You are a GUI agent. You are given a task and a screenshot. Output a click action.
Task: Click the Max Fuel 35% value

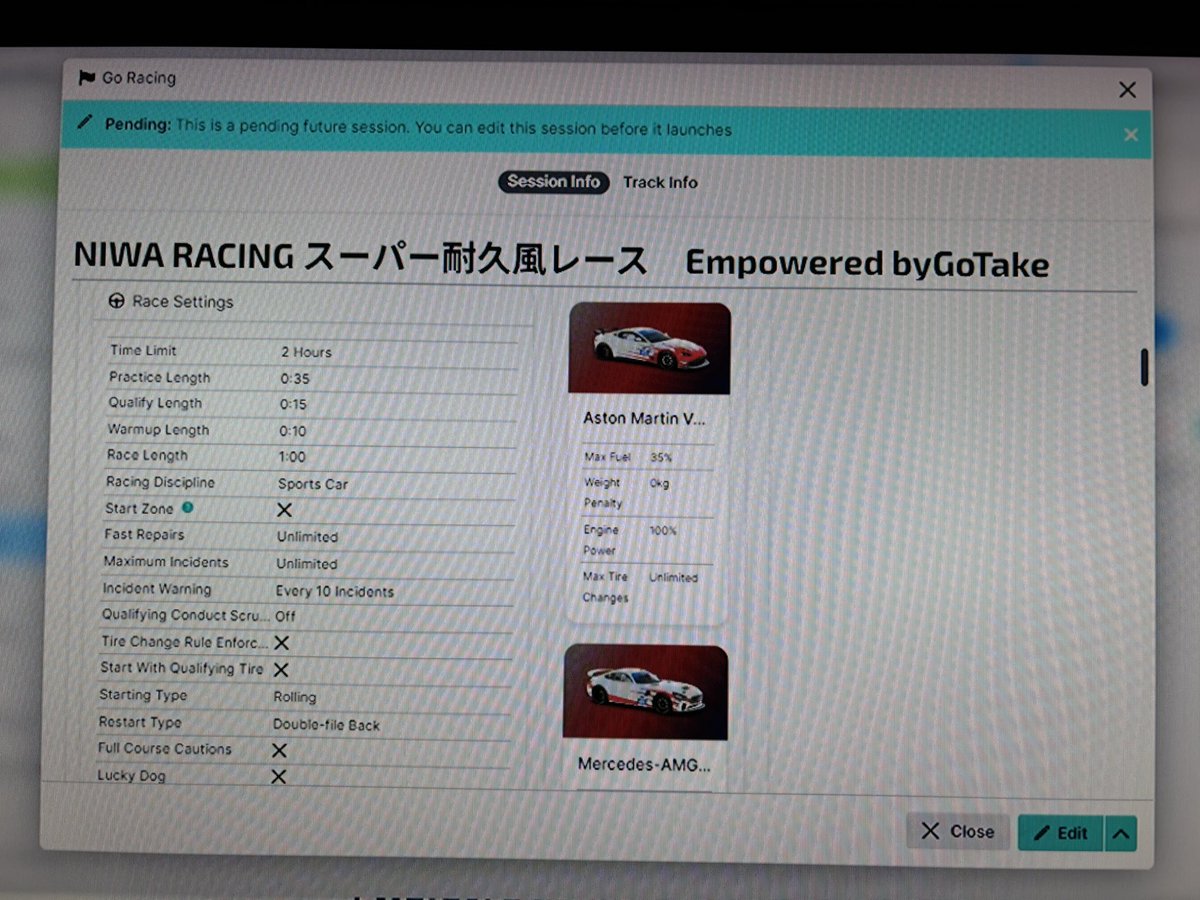(x=661, y=457)
